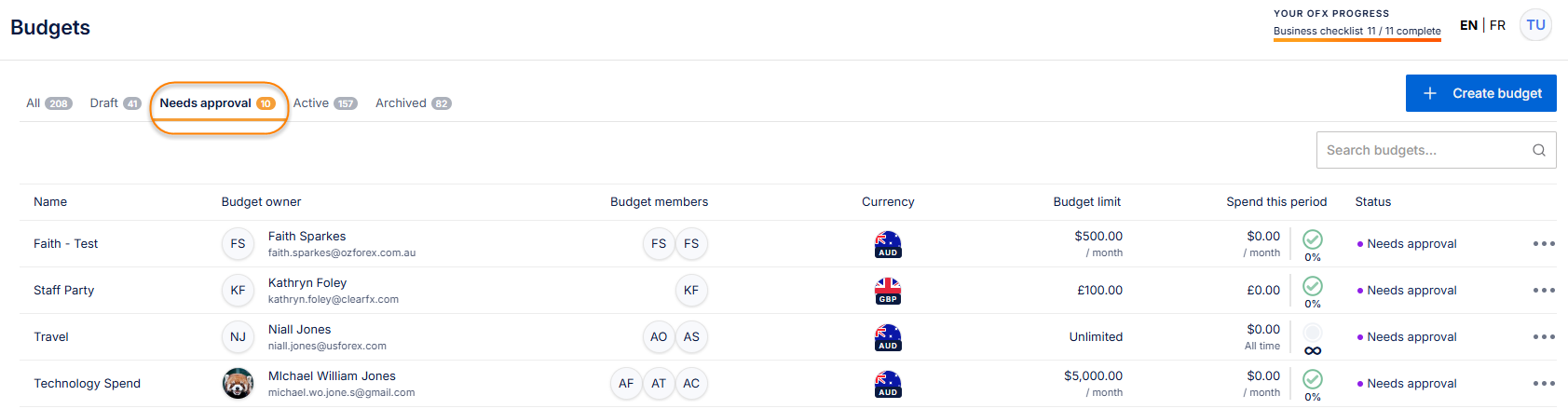Image resolution: width=1568 pixels, height=409 pixels.
Task: Click the Create budget button
Action: pyautogui.click(x=1480, y=93)
